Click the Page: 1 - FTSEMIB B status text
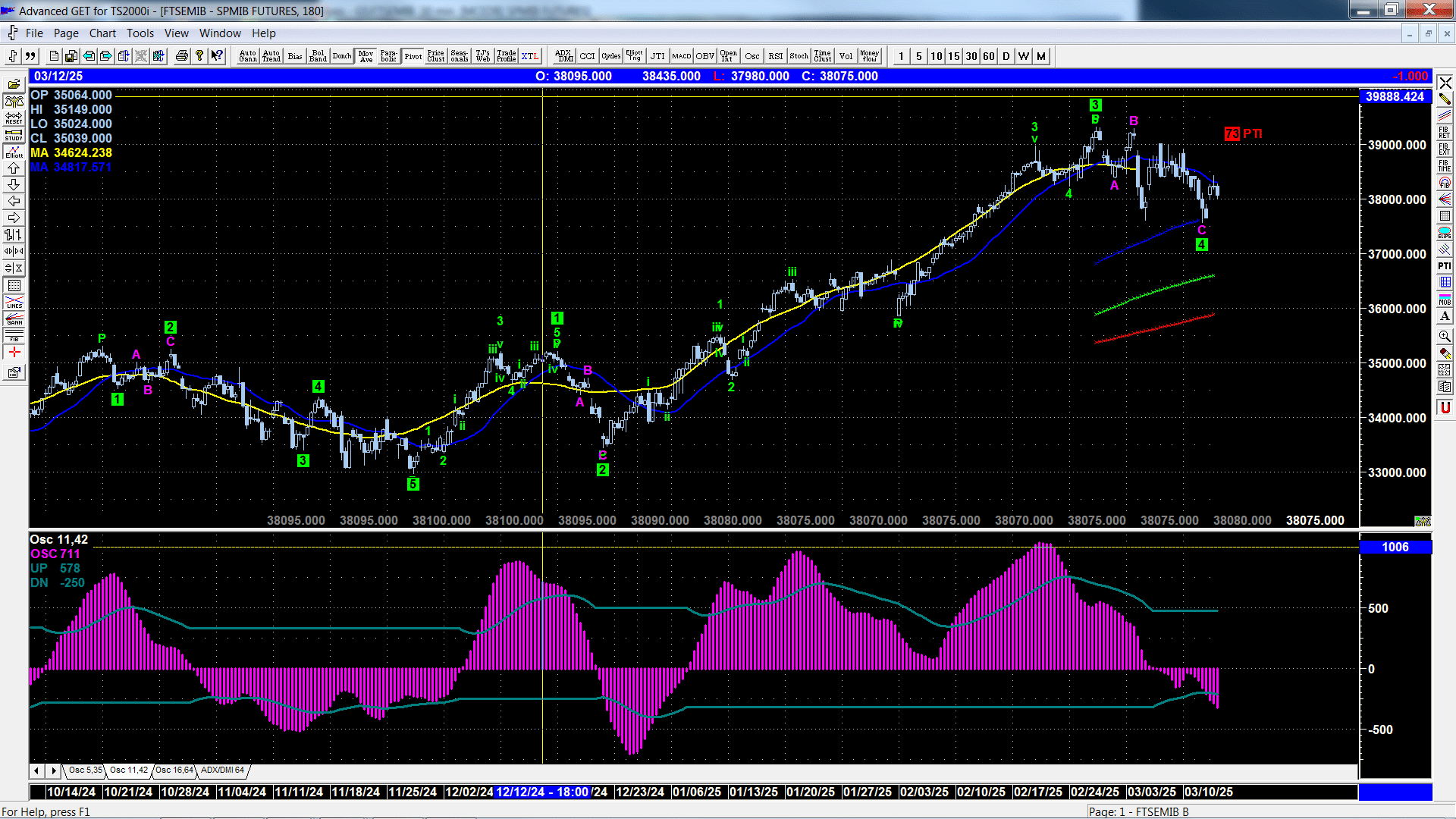This screenshot has height=819, width=1456. pyautogui.click(x=1138, y=811)
